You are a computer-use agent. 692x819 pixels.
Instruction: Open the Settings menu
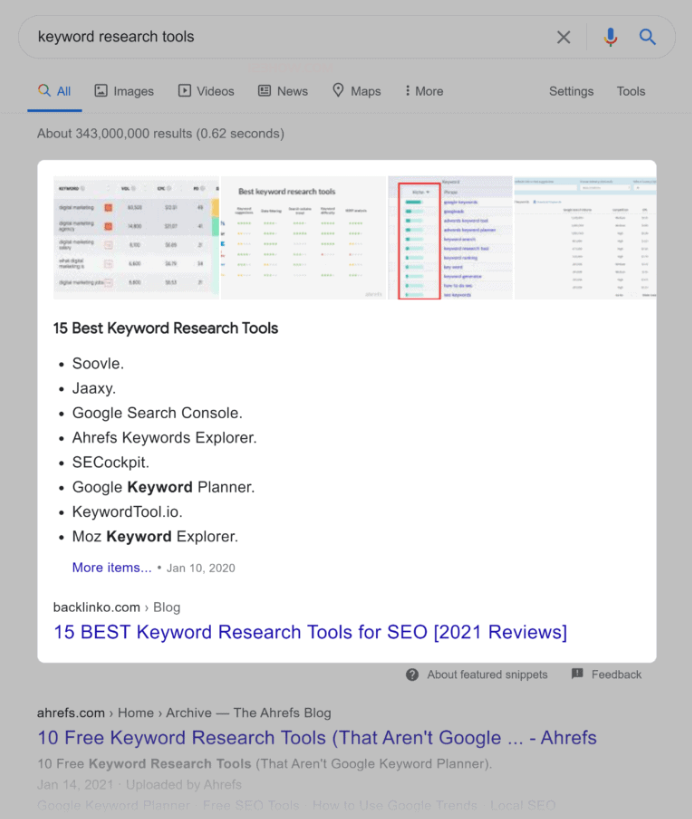pos(571,91)
